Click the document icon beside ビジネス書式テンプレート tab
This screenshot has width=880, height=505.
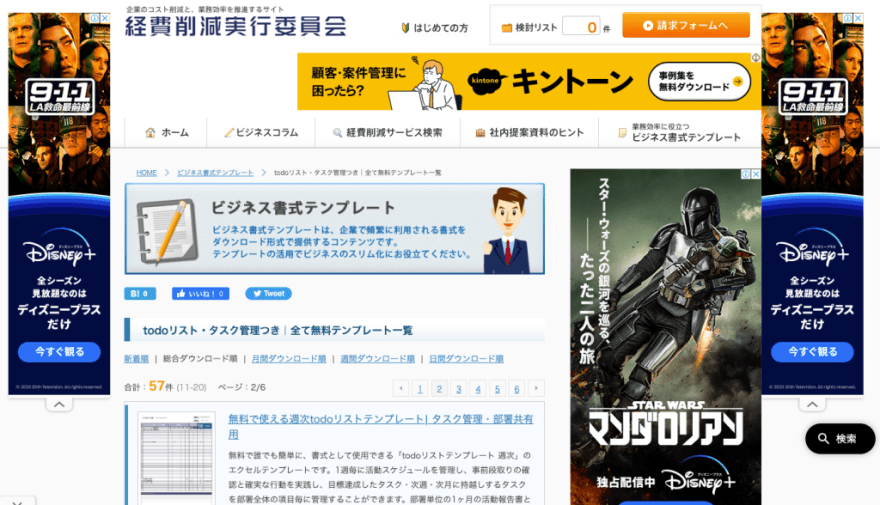click(622, 133)
